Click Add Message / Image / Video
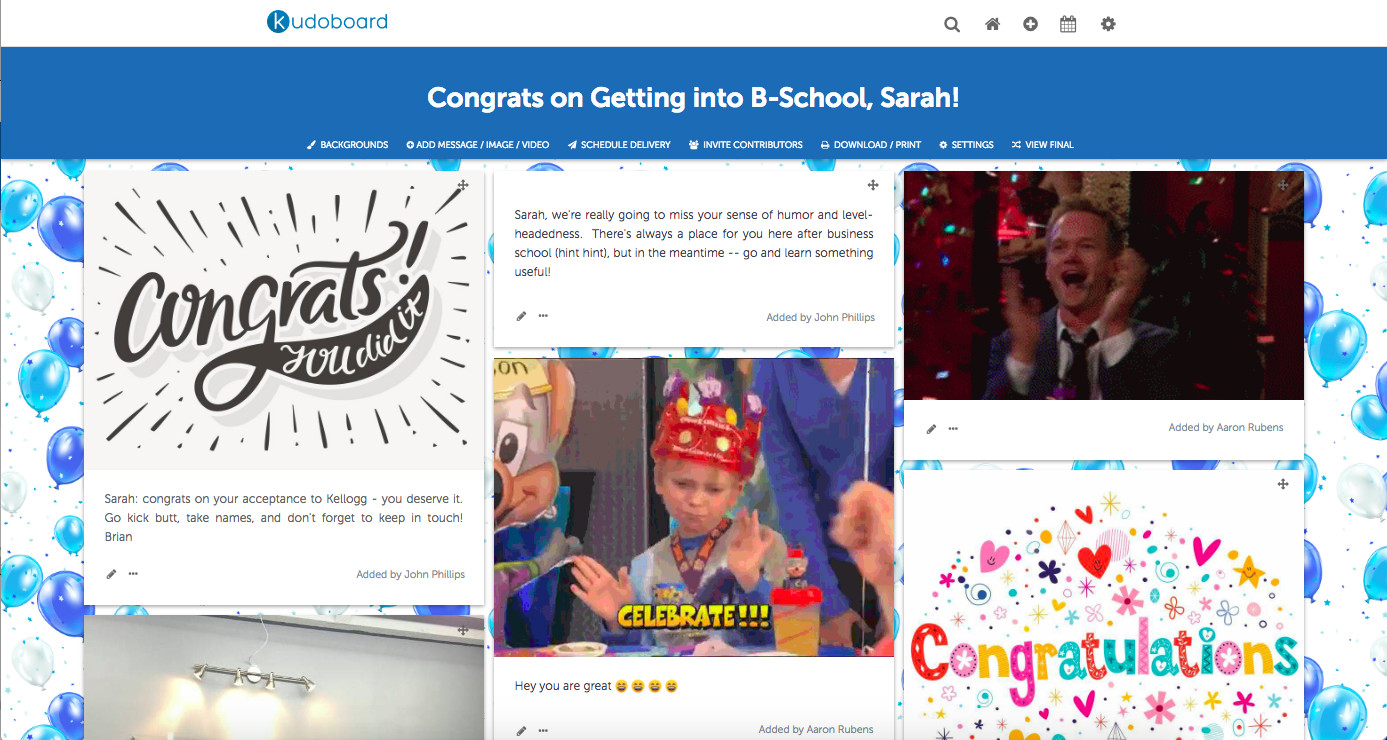The width and height of the screenshot is (1387, 740). click(478, 145)
